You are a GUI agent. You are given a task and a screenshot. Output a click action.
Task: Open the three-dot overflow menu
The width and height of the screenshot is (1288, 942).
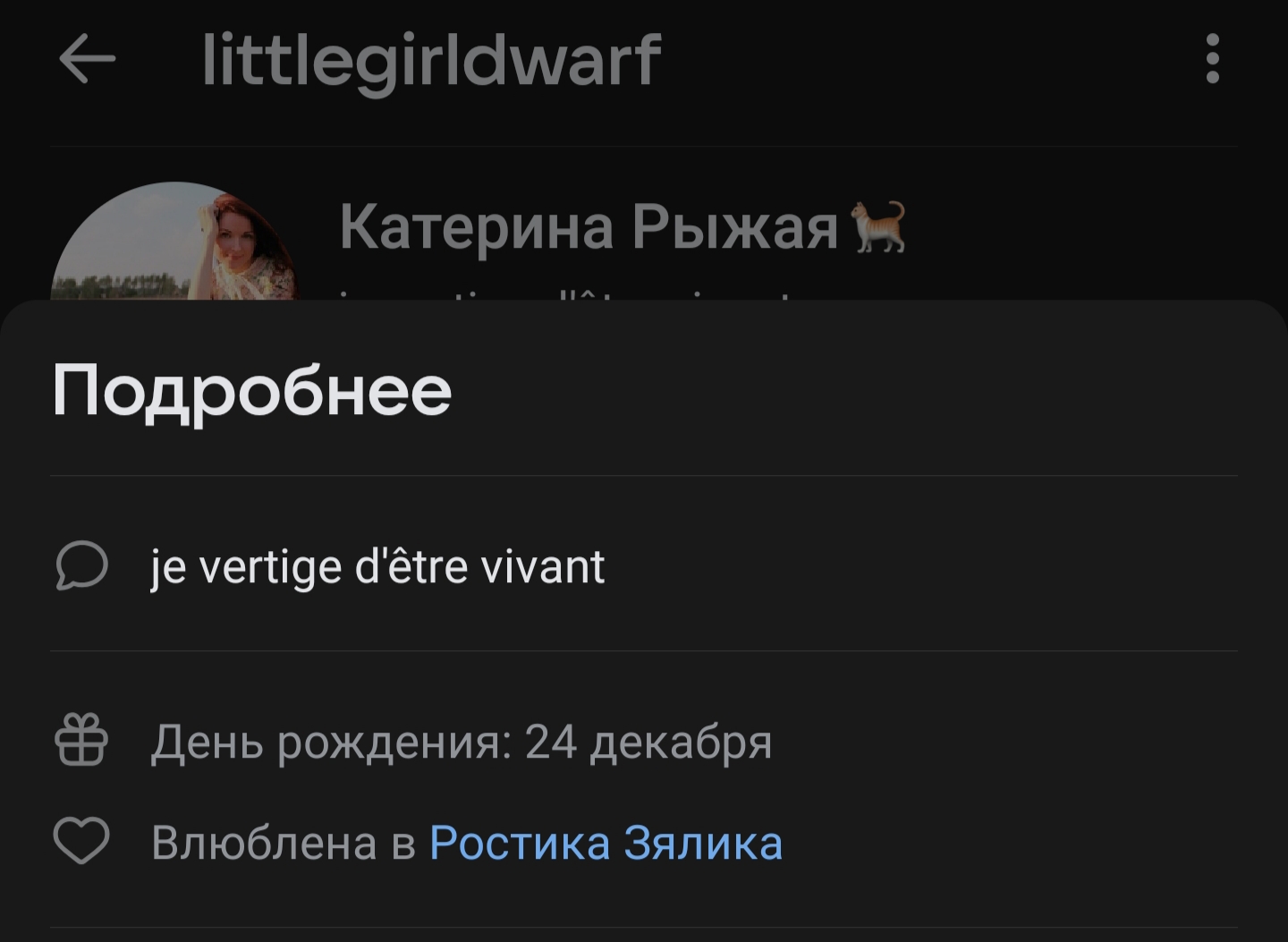[x=1212, y=59]
